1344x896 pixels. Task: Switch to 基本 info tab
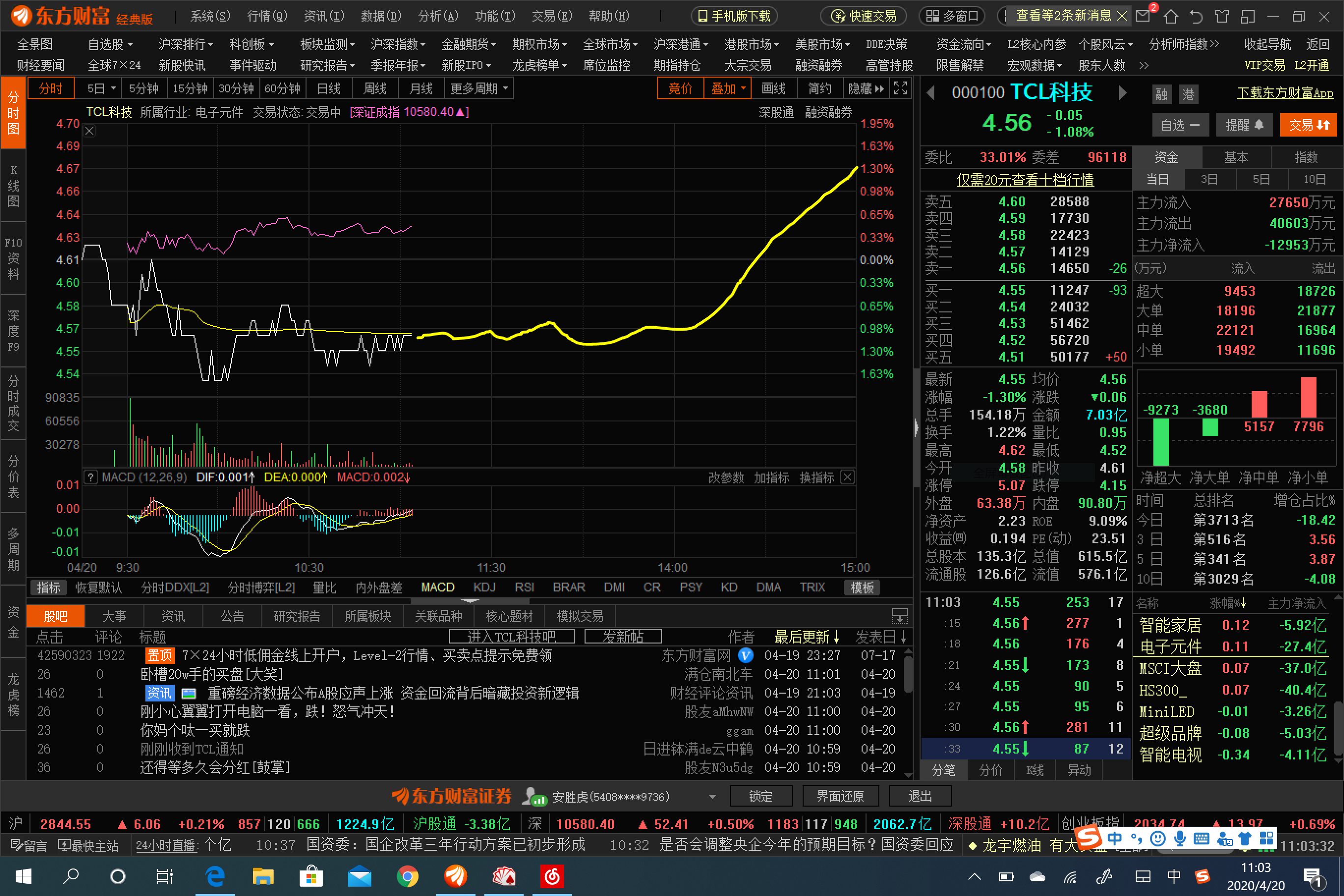[1236, 157]
